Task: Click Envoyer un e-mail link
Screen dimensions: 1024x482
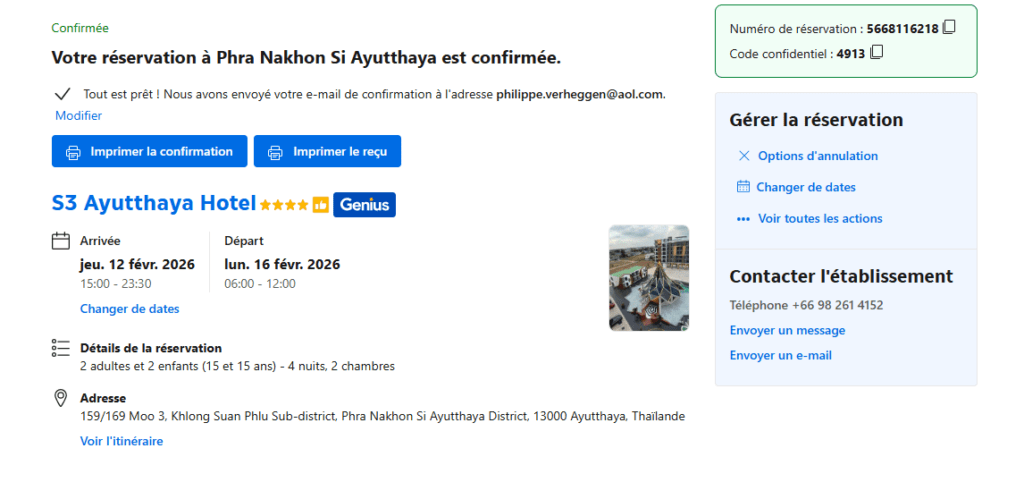Action: 780,355
